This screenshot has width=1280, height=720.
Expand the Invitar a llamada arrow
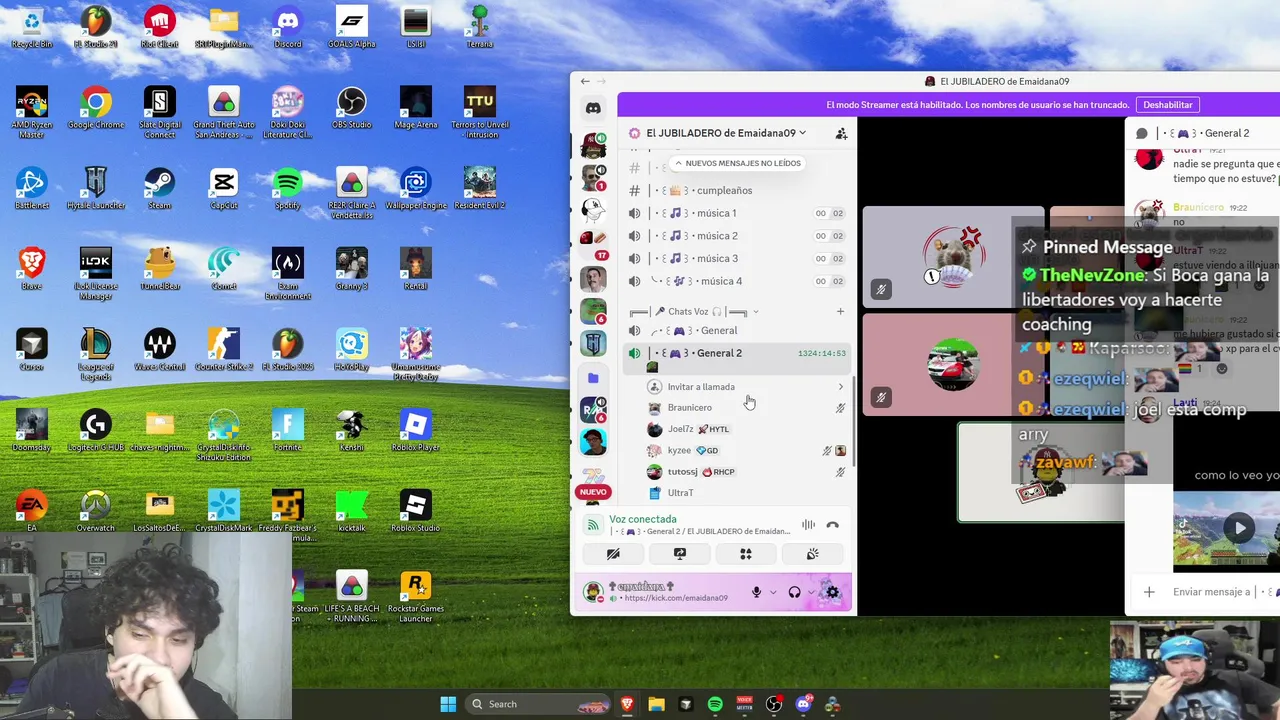pos(840,387)
